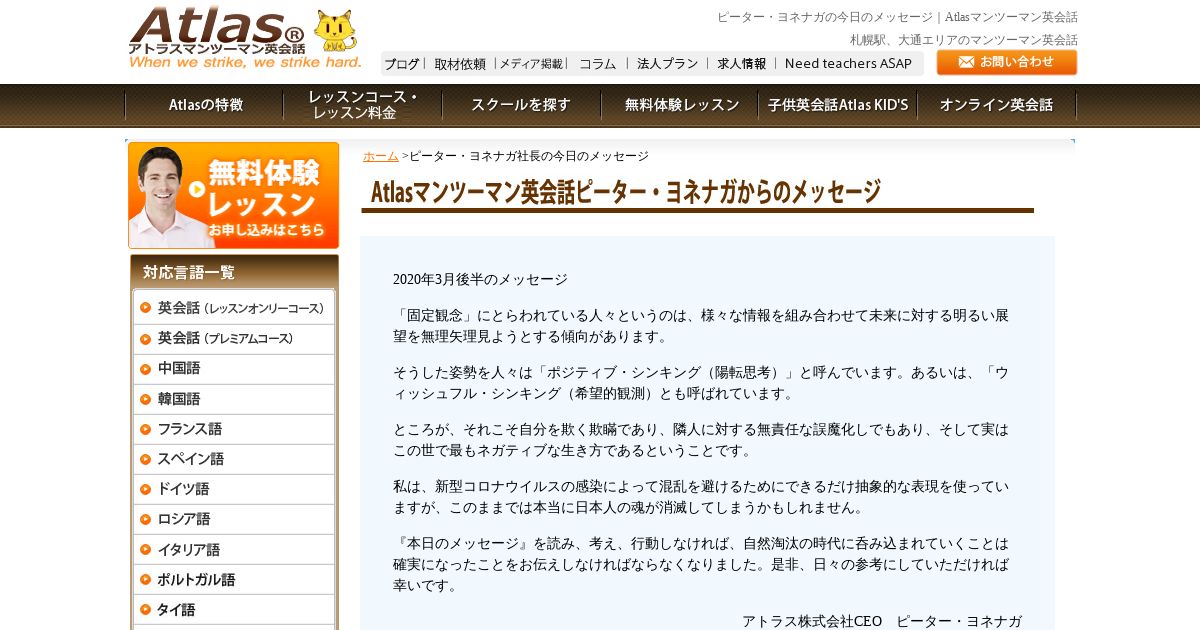The width and height of the screenshot is (1200, 630).
Task: Click the ホーム breadcrumb link
Action: (x=380, y=156)
